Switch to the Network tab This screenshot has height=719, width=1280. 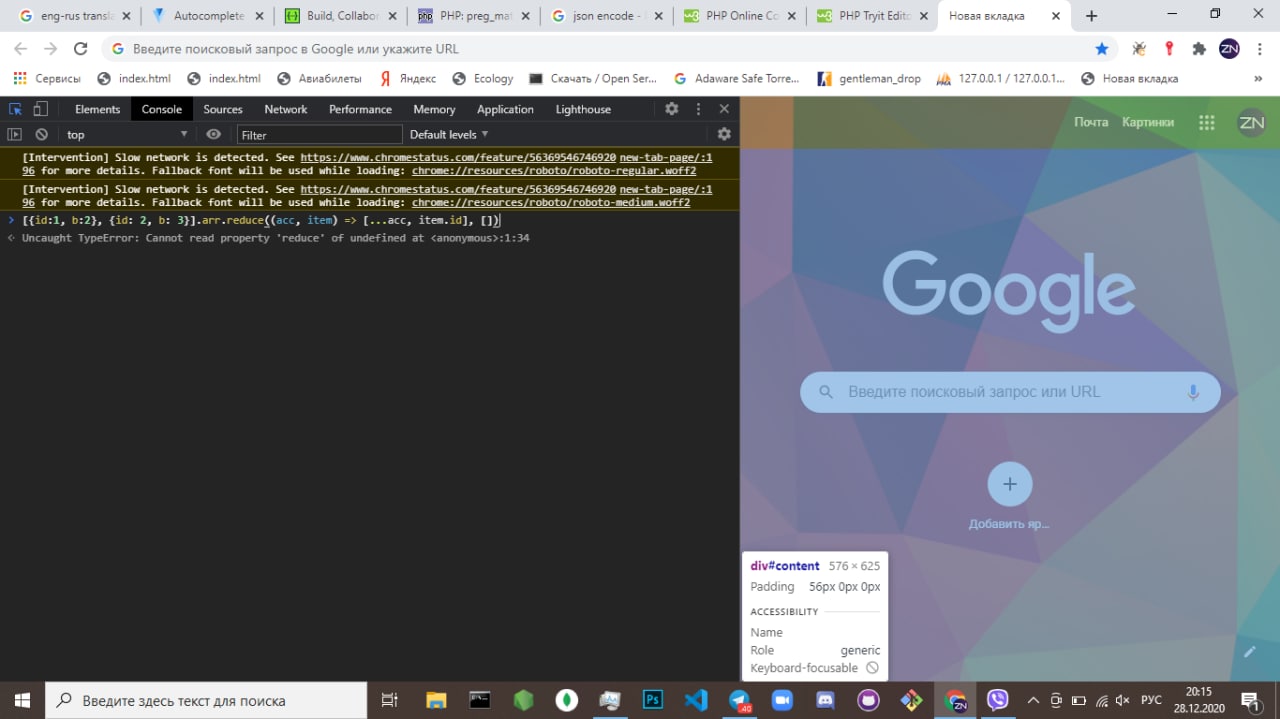(286, 109)
